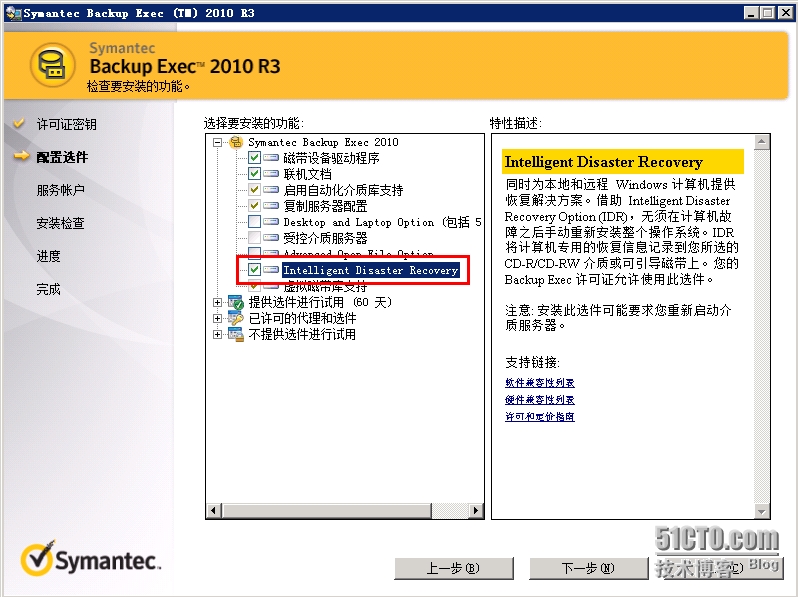Viewport: 798px width, 597px height.
Task: Select the 完成 step in the sidebar
Action: click(x=48, y=289)
